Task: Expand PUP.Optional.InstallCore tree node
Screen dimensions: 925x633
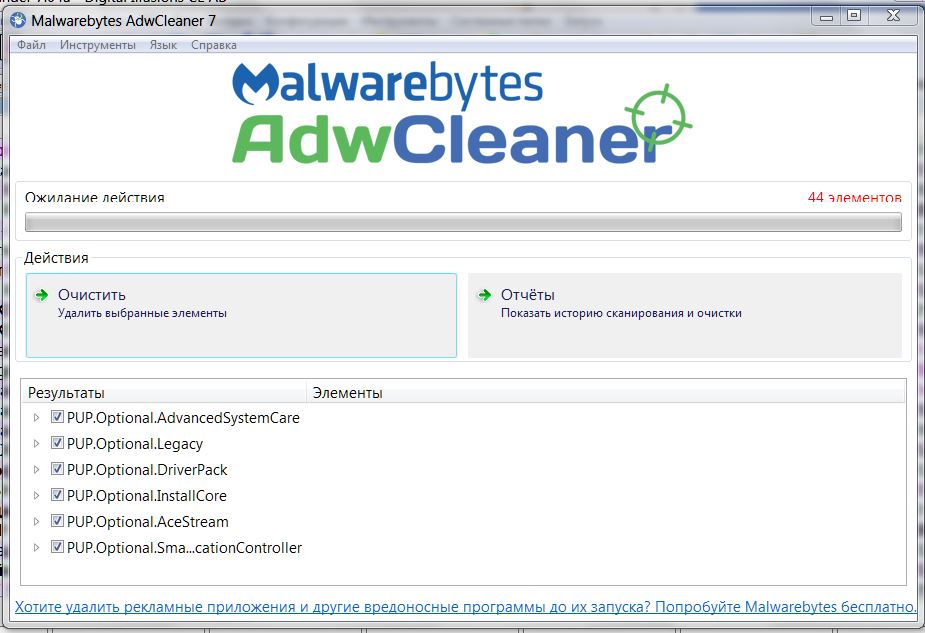Action: [36, 496]
